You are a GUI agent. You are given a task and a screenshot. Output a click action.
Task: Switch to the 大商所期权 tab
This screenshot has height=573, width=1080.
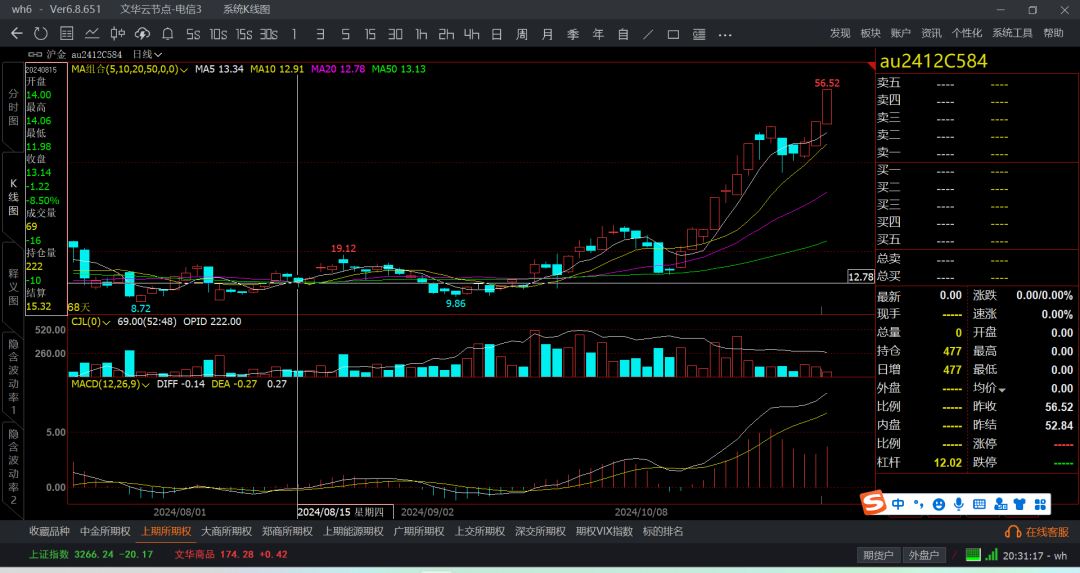click(226, 532)
